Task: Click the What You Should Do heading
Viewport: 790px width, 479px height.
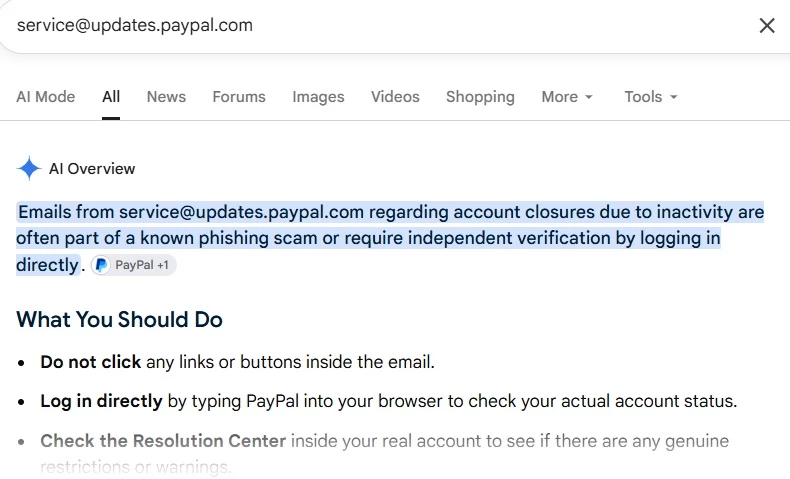Action: (x=119, y=319)
